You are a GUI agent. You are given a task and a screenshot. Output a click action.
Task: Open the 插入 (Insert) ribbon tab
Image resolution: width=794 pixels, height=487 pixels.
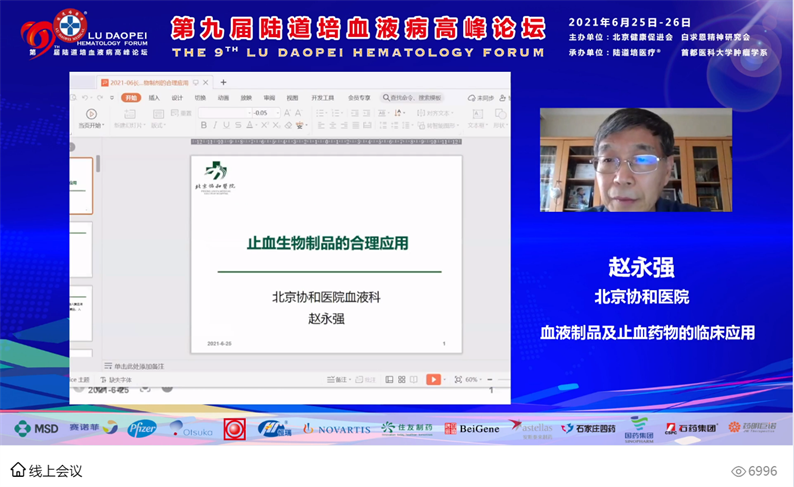coord(154,98)
